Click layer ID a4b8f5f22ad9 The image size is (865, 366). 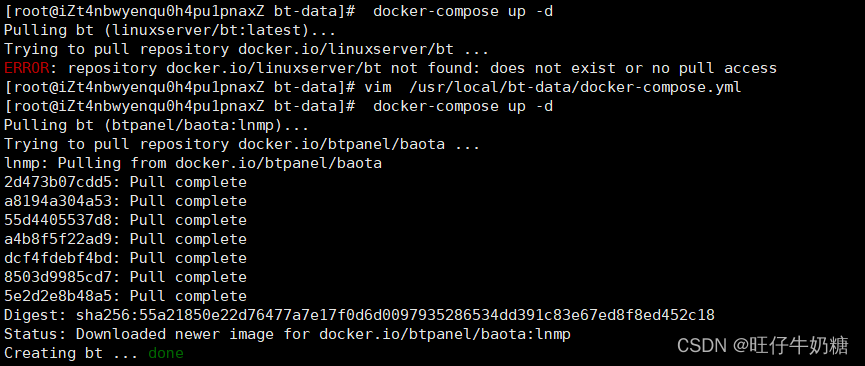coord(58,239)
